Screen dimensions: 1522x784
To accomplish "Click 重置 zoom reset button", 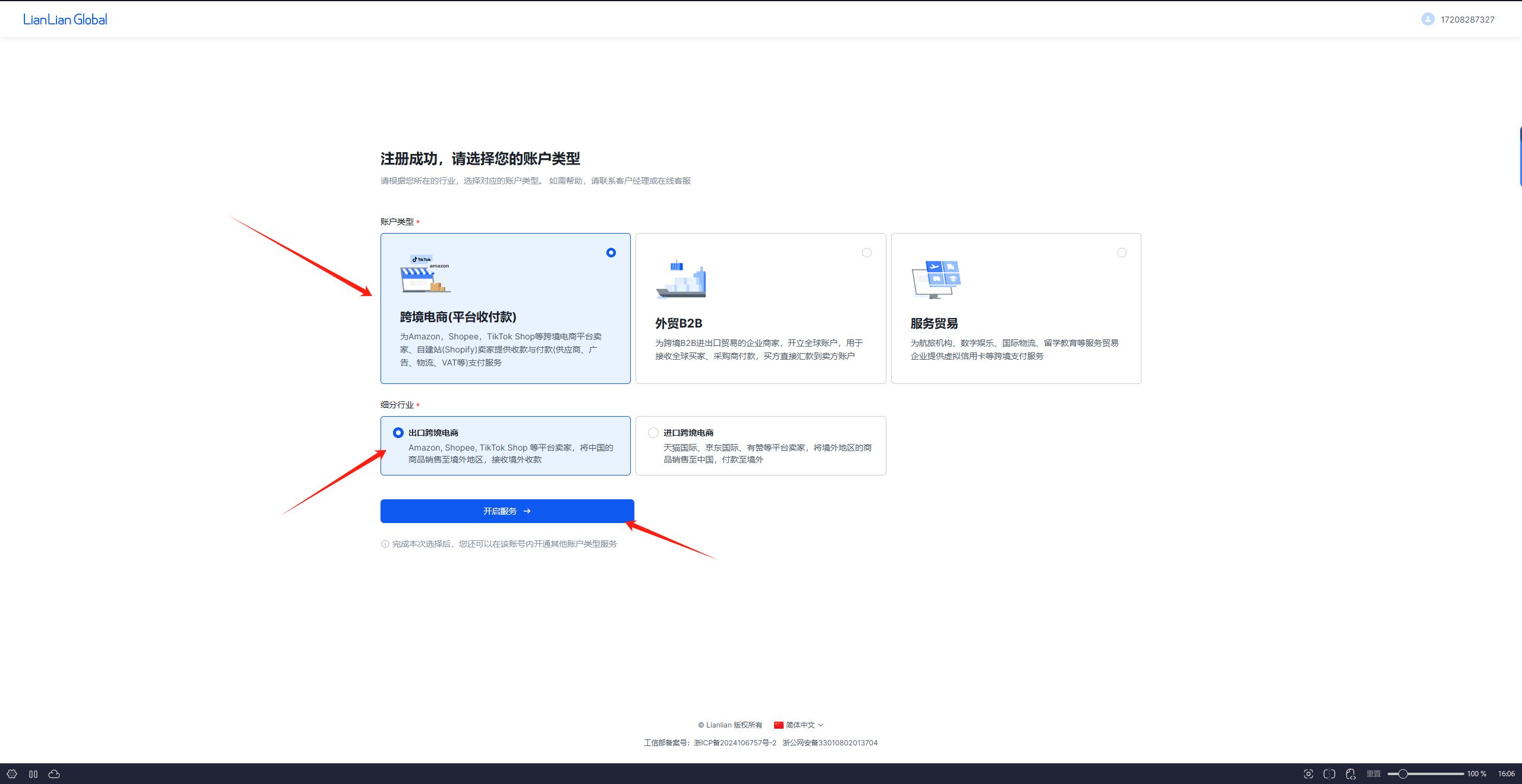I will point(1373,774).
